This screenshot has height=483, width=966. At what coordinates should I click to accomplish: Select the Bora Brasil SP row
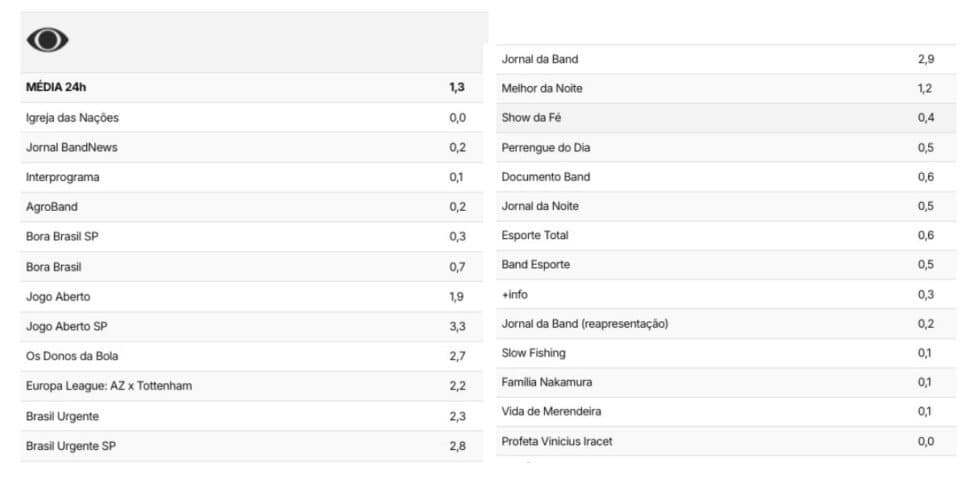point(252,237)
